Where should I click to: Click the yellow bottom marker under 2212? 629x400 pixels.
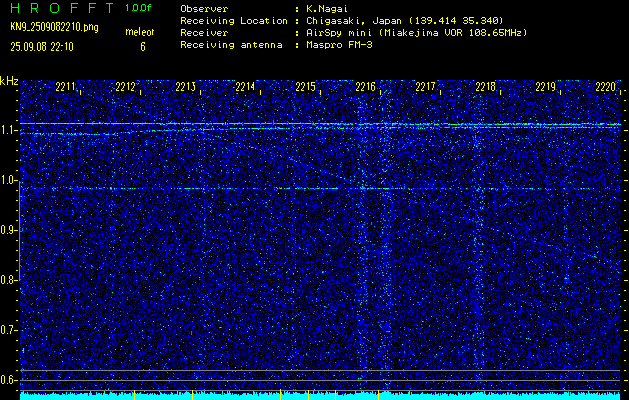134,395
